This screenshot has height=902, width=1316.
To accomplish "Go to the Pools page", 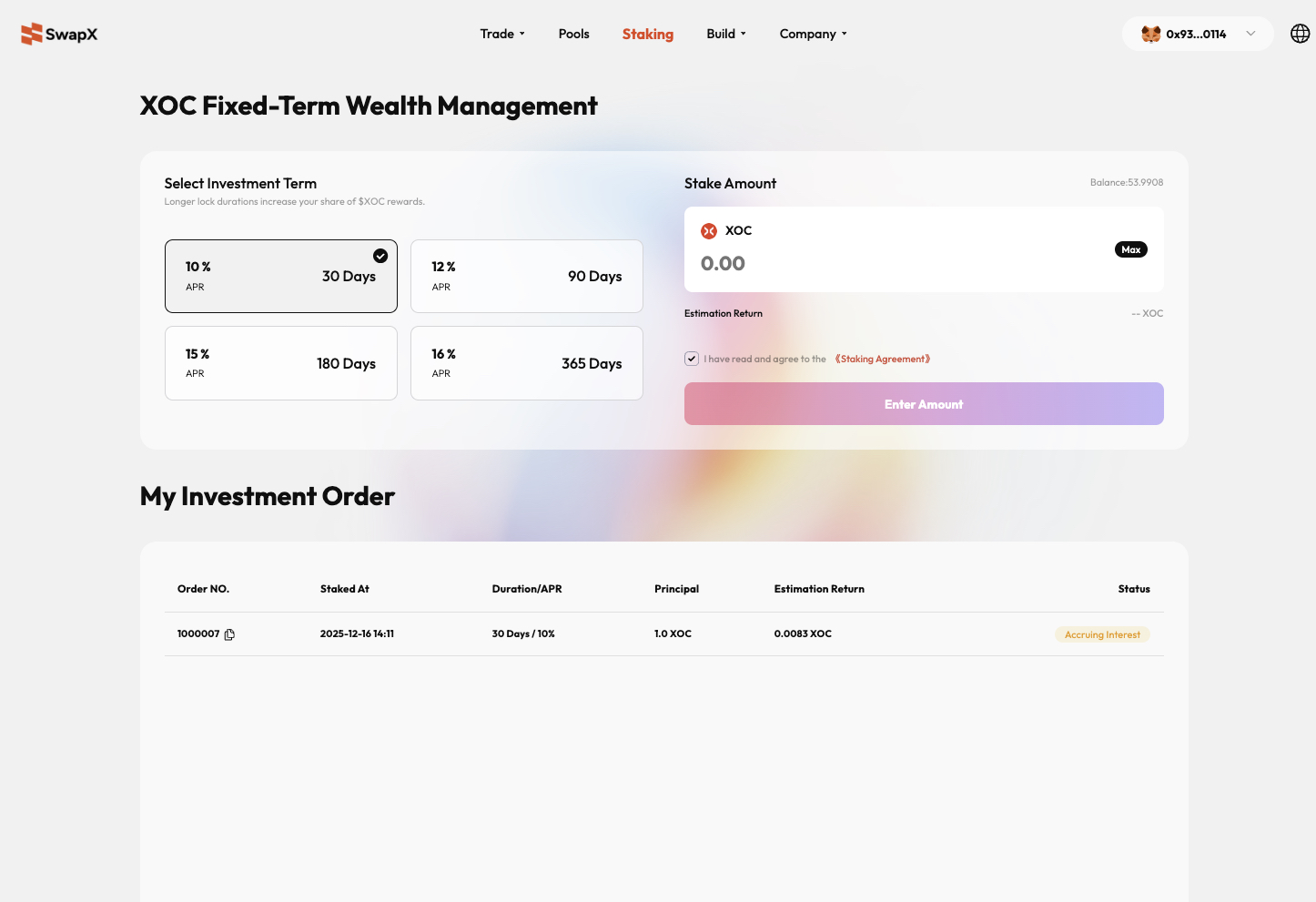I will point(573,34).
